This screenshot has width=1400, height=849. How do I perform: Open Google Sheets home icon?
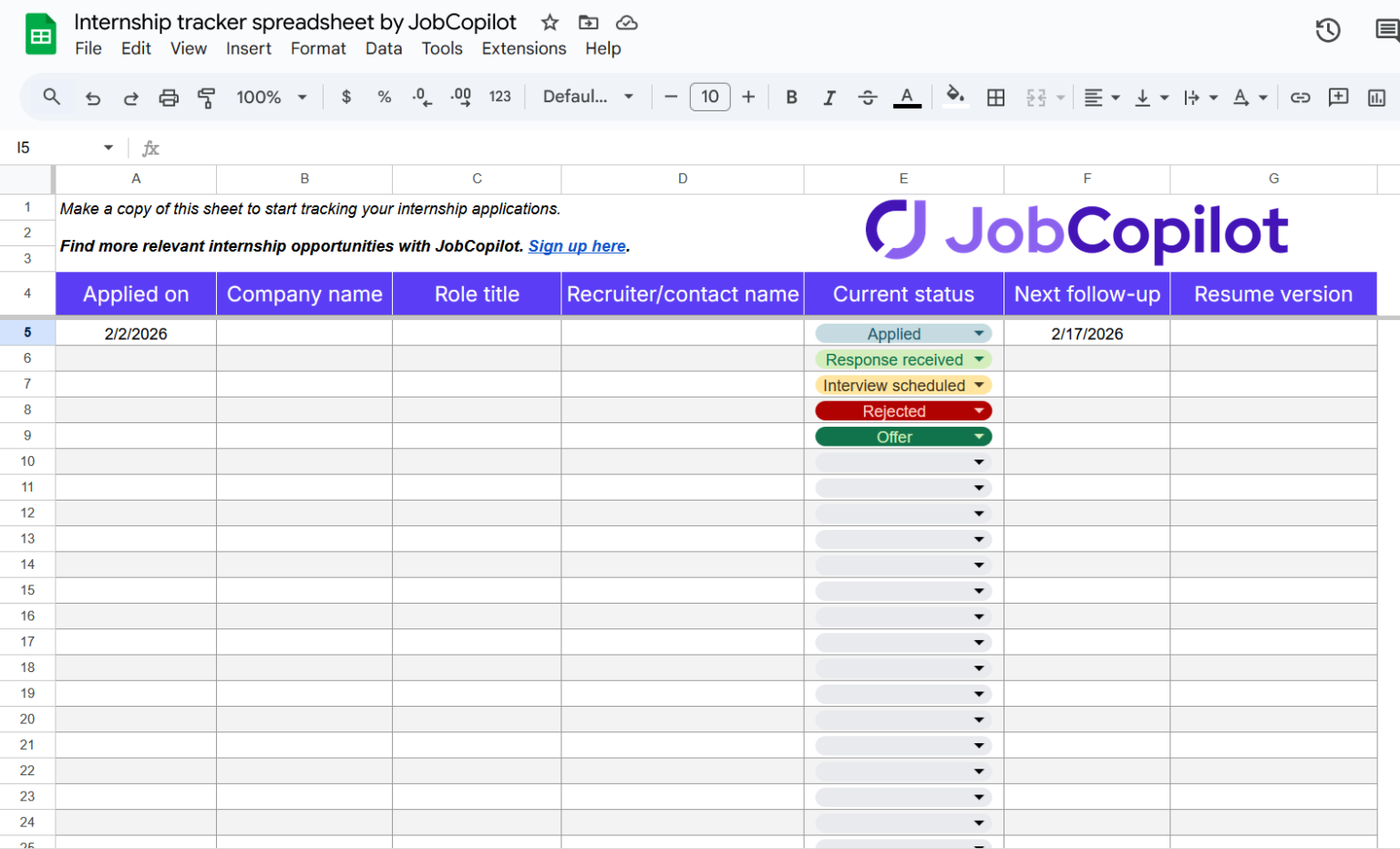(41, 35)
